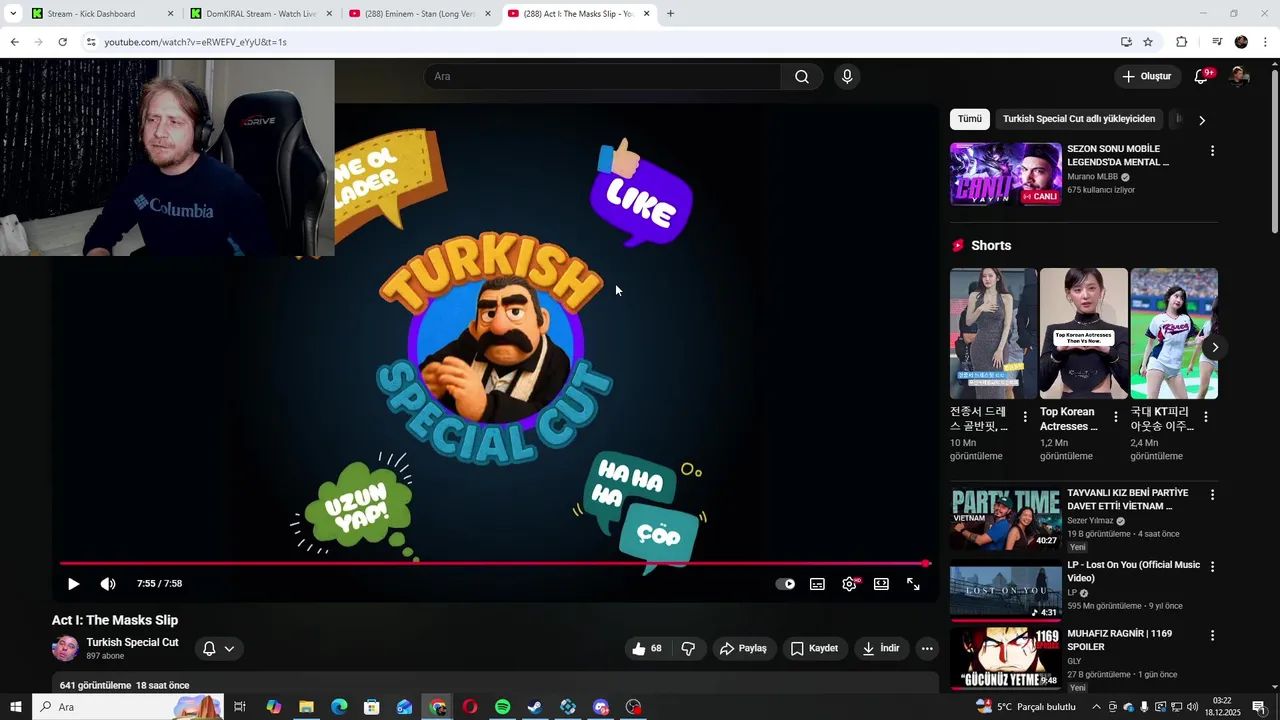Open Steam from the taskbar

(535, 707)
